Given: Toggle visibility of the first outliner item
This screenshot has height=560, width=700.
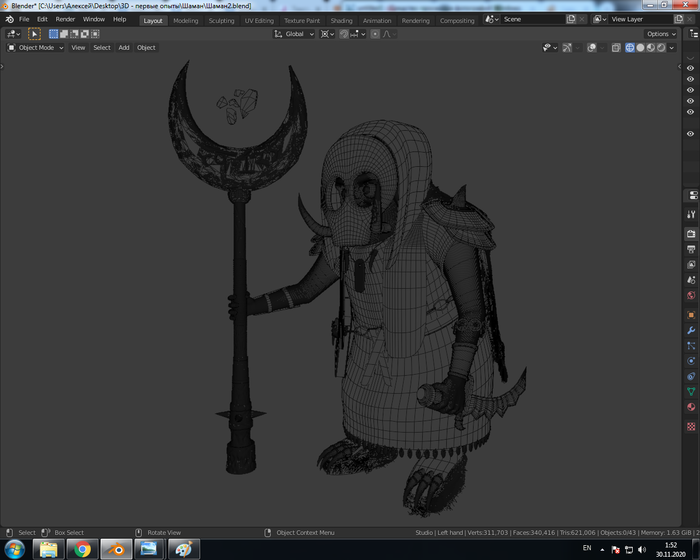Looking at the screenshot, I should click(x=690, y=68).
